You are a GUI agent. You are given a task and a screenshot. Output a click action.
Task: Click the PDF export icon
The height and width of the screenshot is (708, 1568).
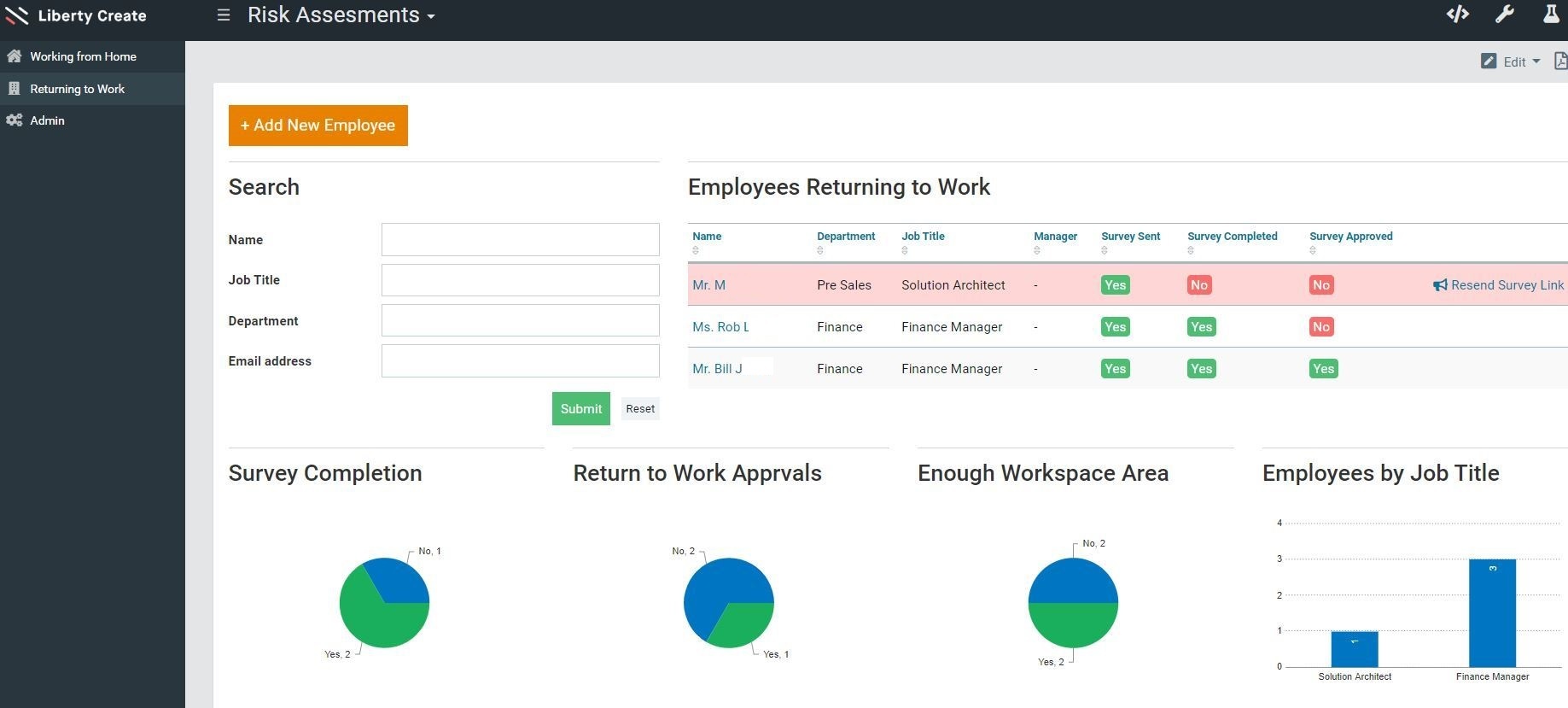[x=1560, y=61]
